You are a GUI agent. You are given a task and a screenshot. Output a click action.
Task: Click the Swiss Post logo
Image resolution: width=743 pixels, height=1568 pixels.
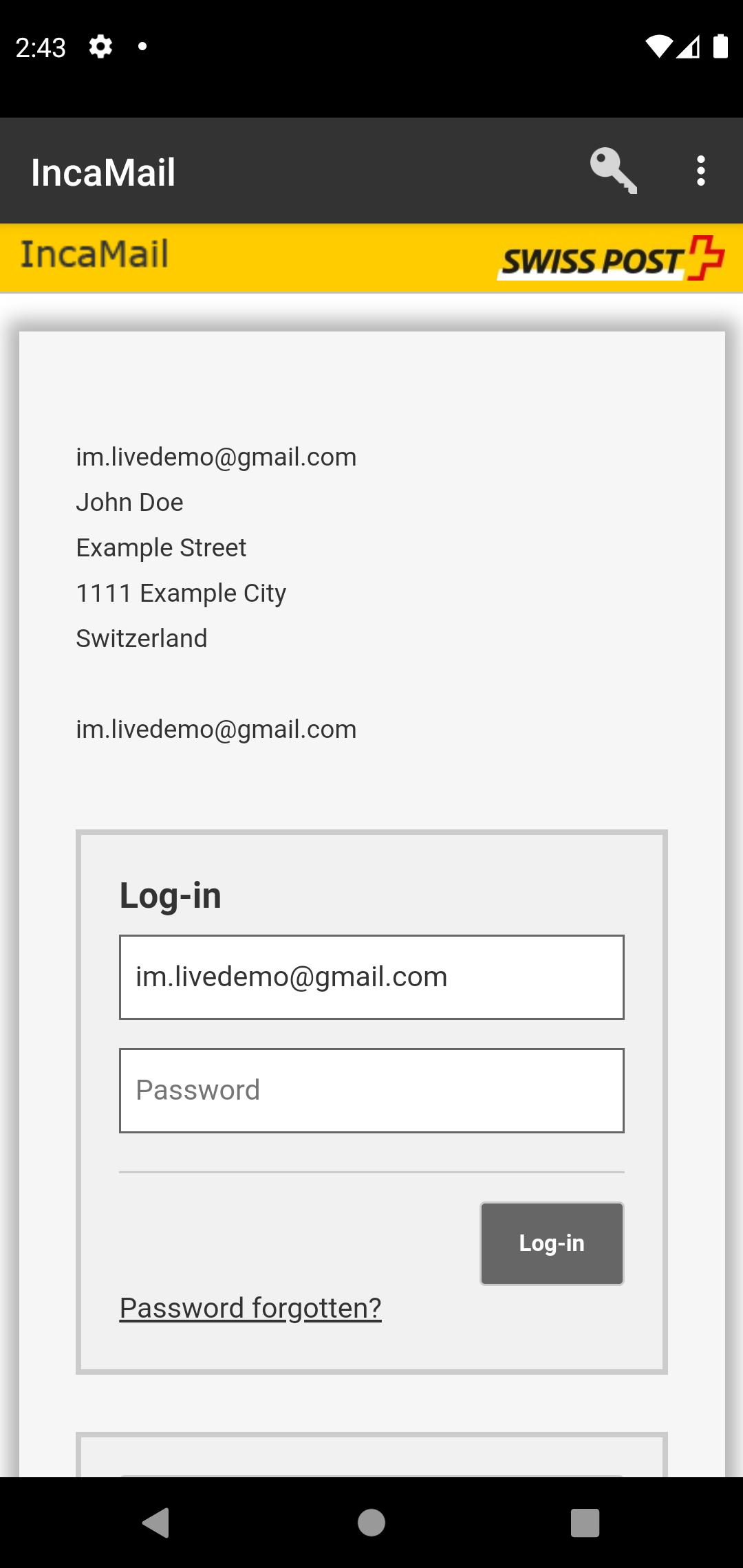coord(611,259)
